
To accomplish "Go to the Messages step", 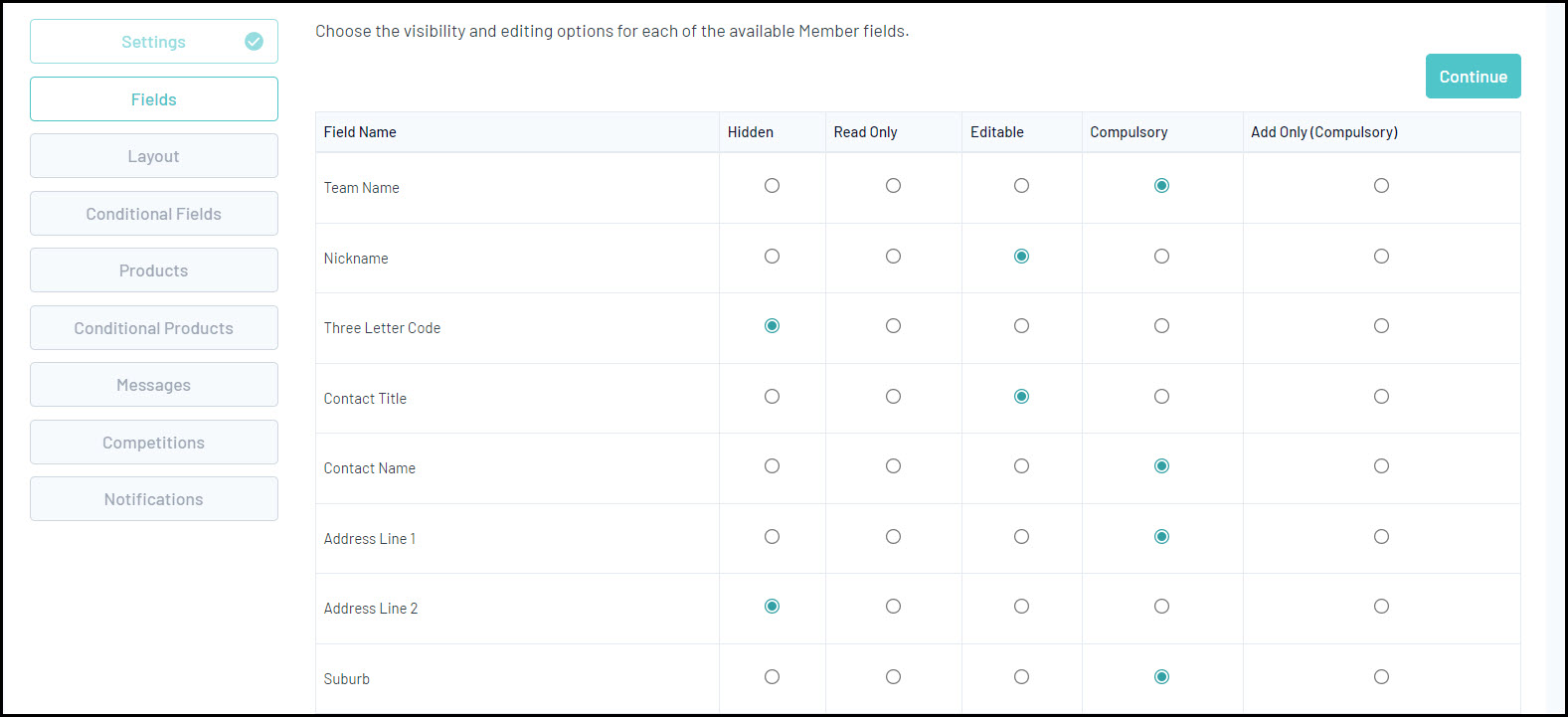I will (x=153, y=385).
